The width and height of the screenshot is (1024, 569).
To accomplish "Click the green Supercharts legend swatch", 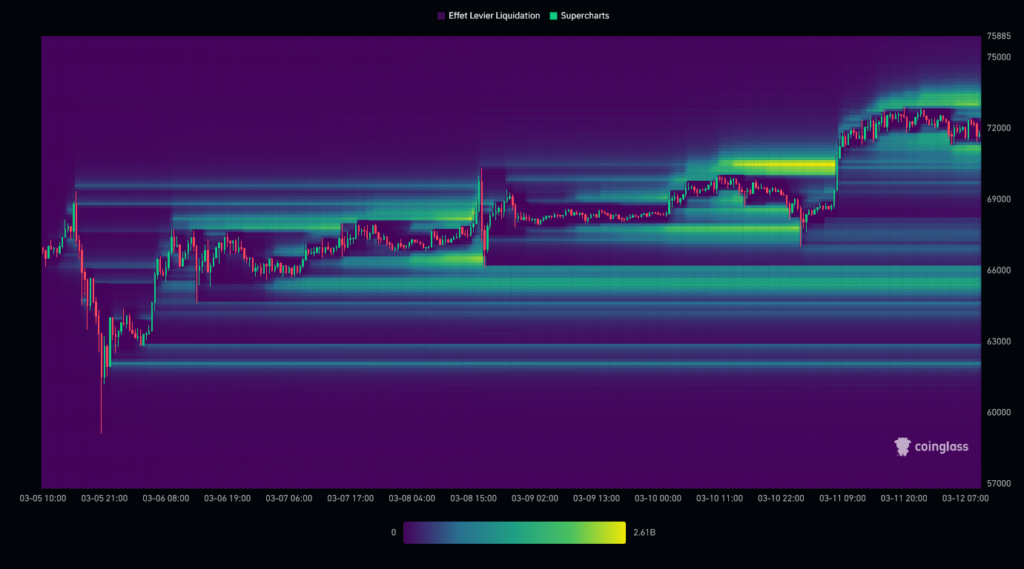I will (553, 16).
